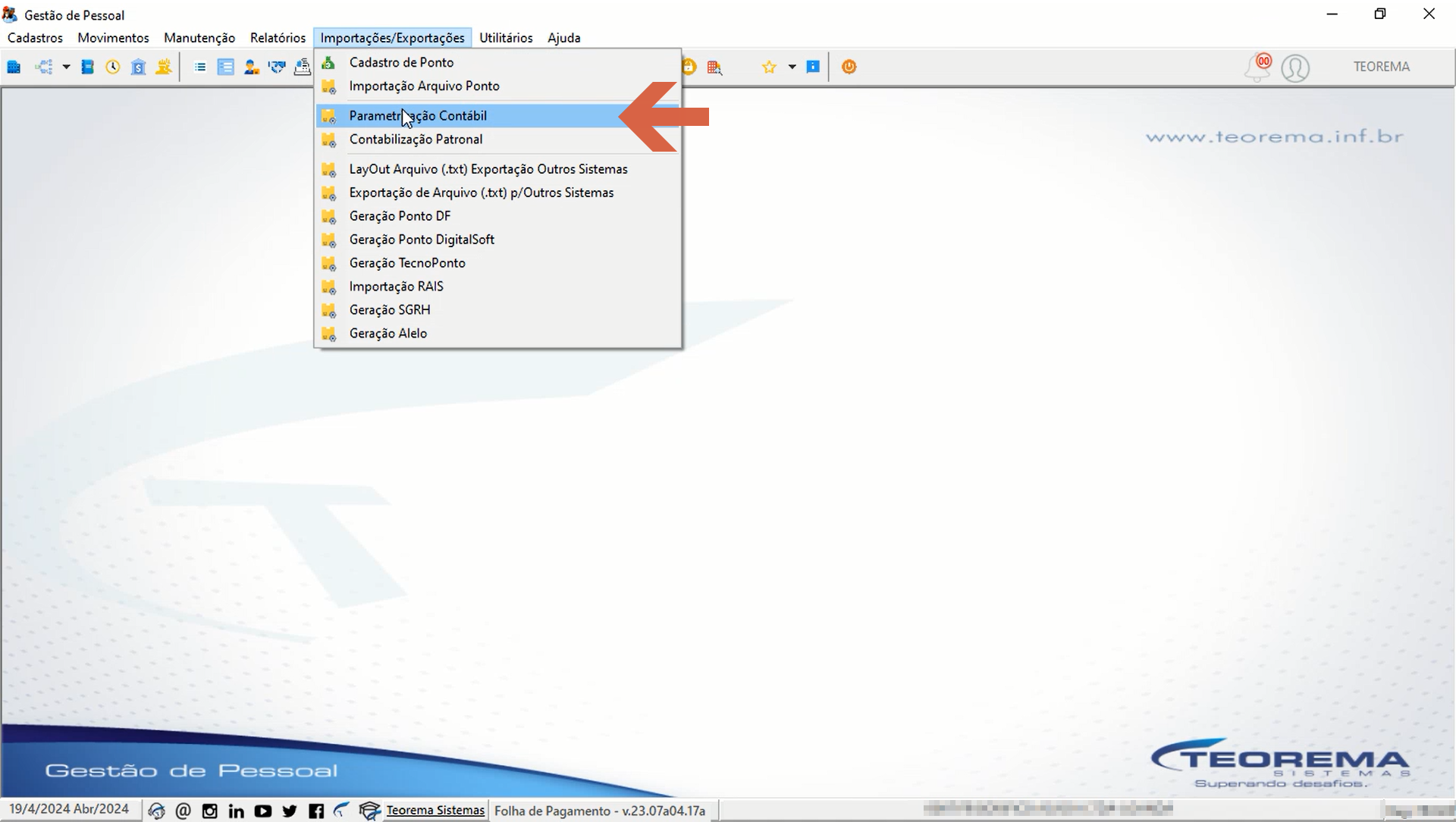Click the org-chart structure toolbar icon
Image resolution: width=1456 pixels, height=822 pixels.
[x=45, y=67]
